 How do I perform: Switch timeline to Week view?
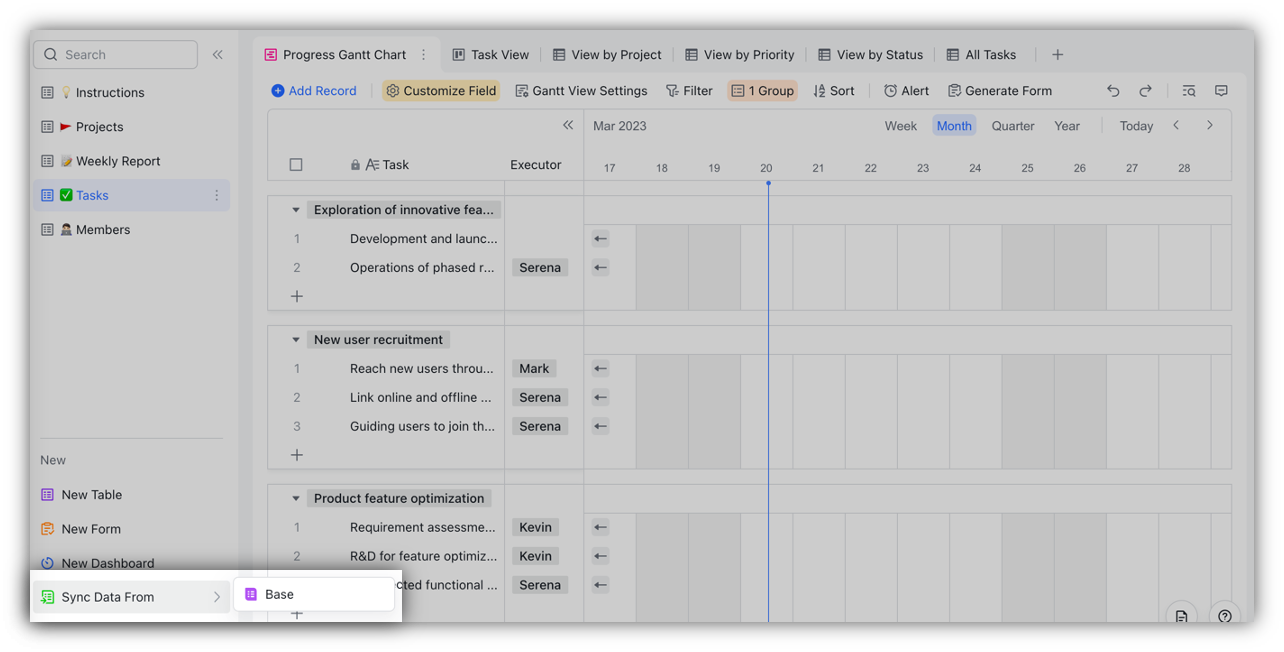900,125
